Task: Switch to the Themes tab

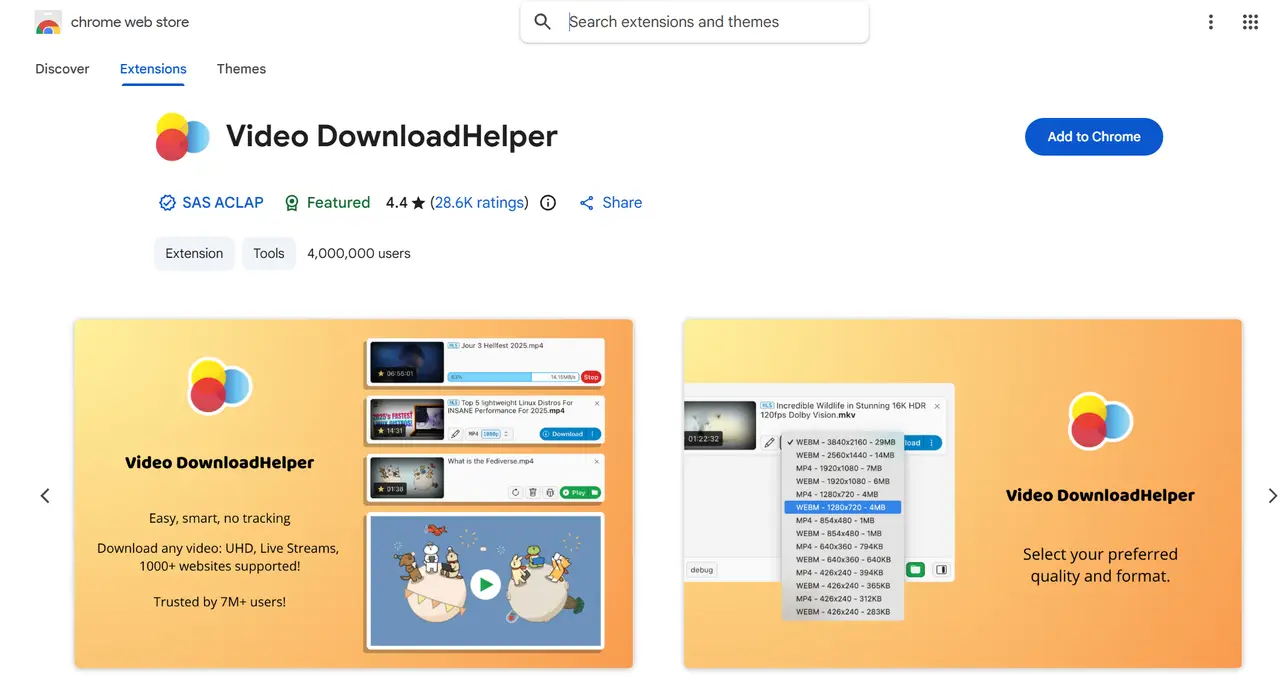Action: (x=241, y=69)
